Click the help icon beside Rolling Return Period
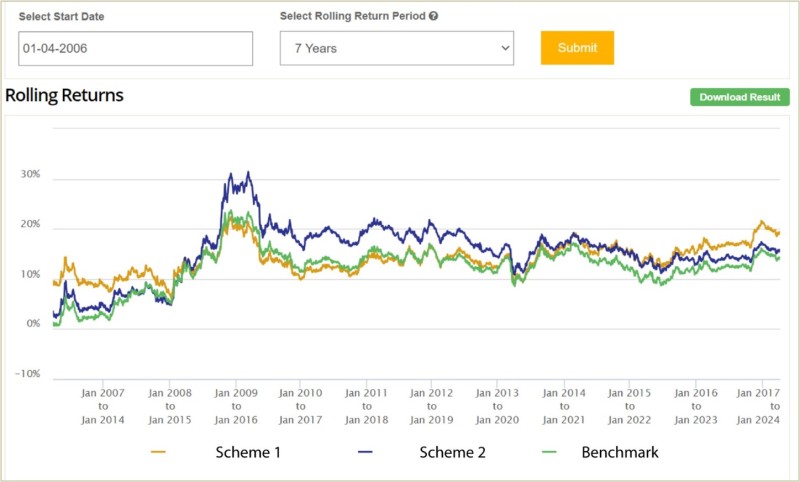 (433, 16)
